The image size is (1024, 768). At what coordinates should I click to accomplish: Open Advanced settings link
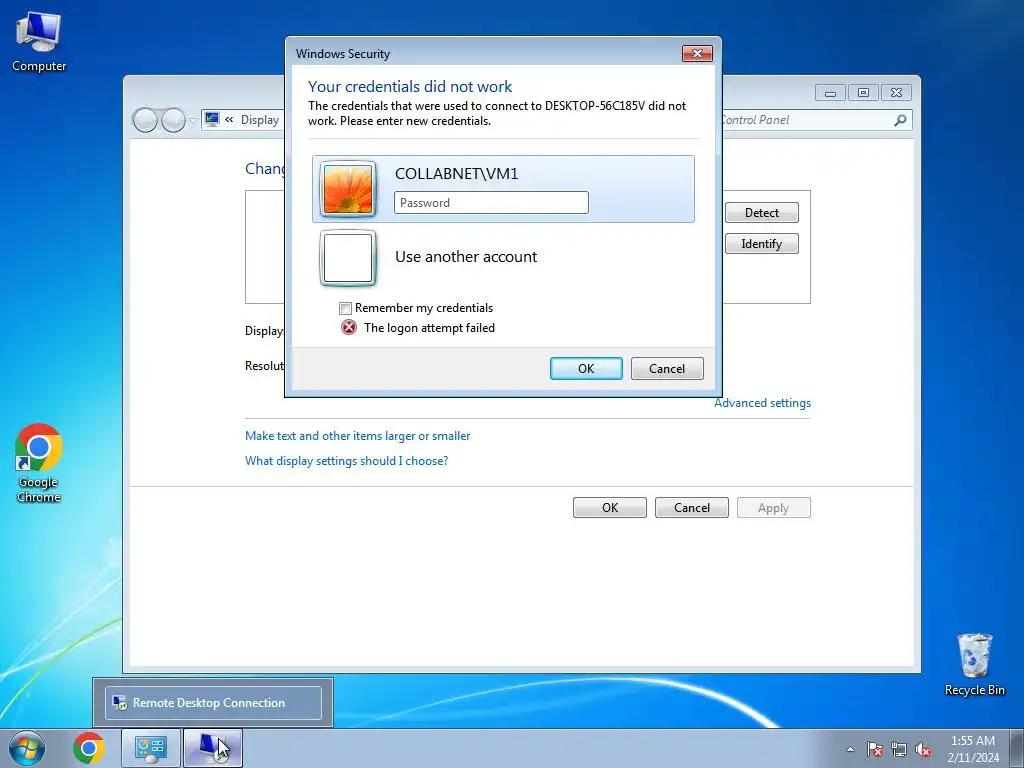coord(762,403)
